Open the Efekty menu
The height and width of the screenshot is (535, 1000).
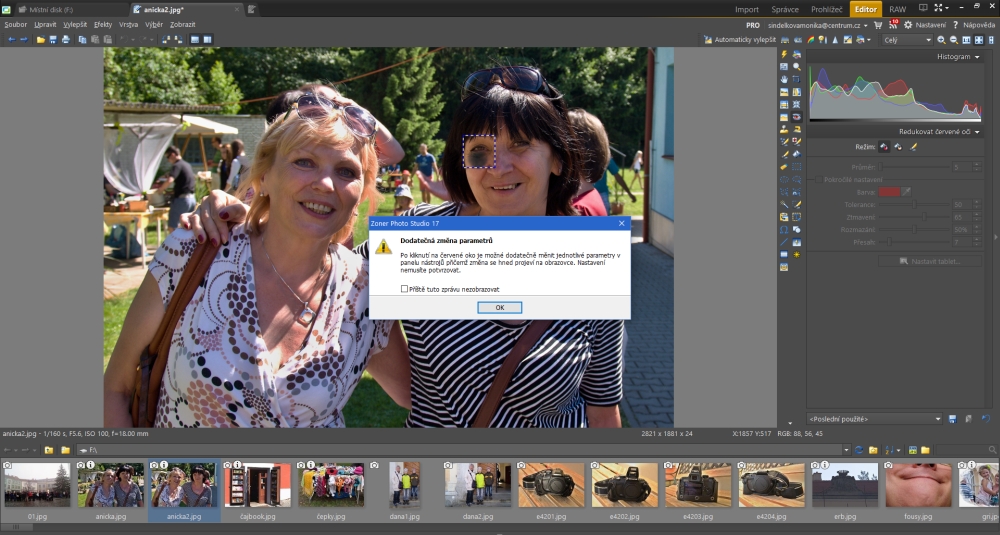(x=103, y=24)
